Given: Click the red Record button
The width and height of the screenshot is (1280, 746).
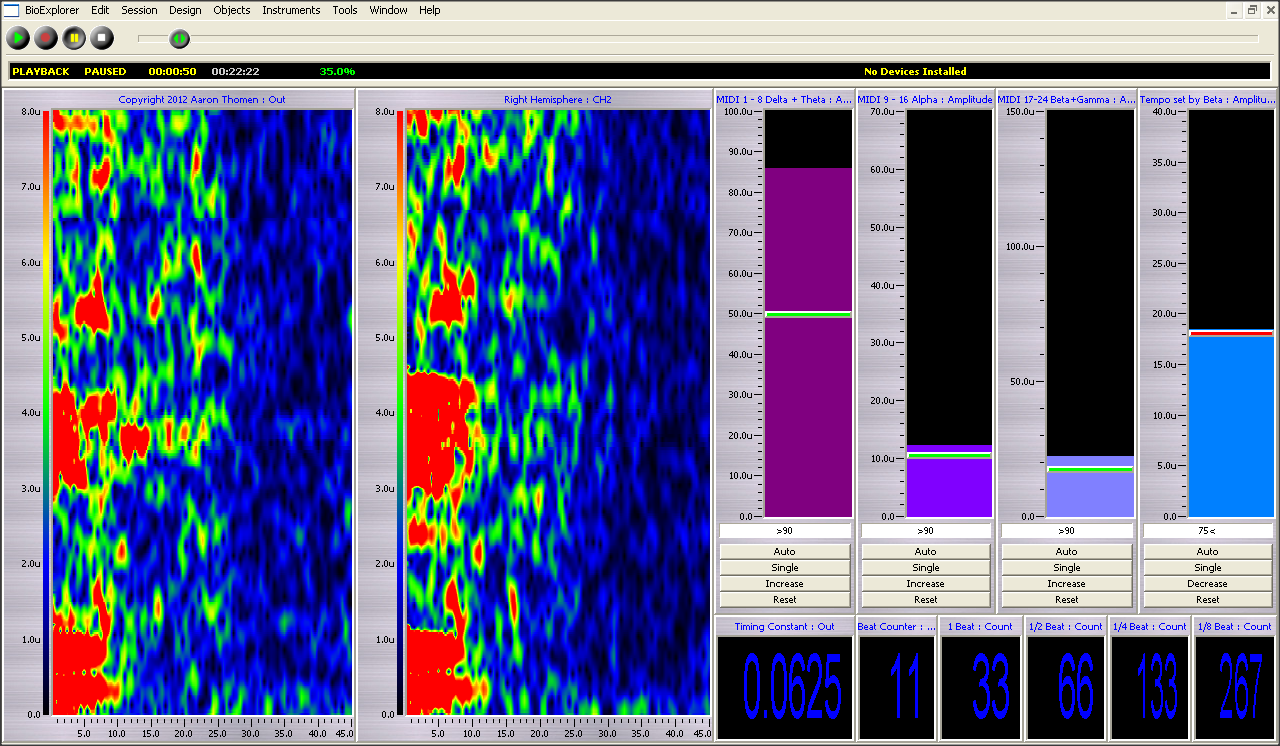Looking at the screenshot, I should [x=46, y=39].
